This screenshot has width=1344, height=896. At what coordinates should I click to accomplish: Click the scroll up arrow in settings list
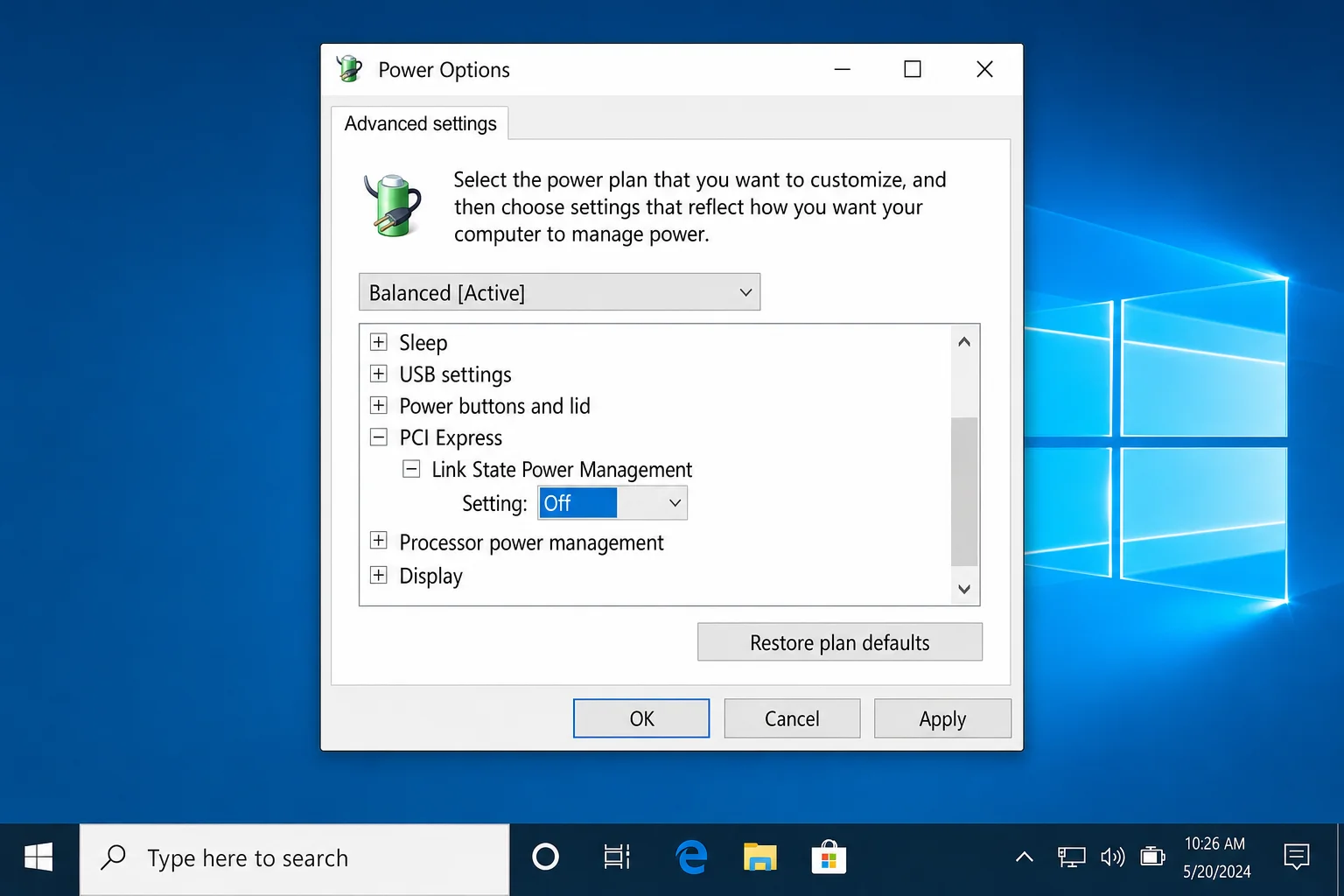[x=964, y=342]
